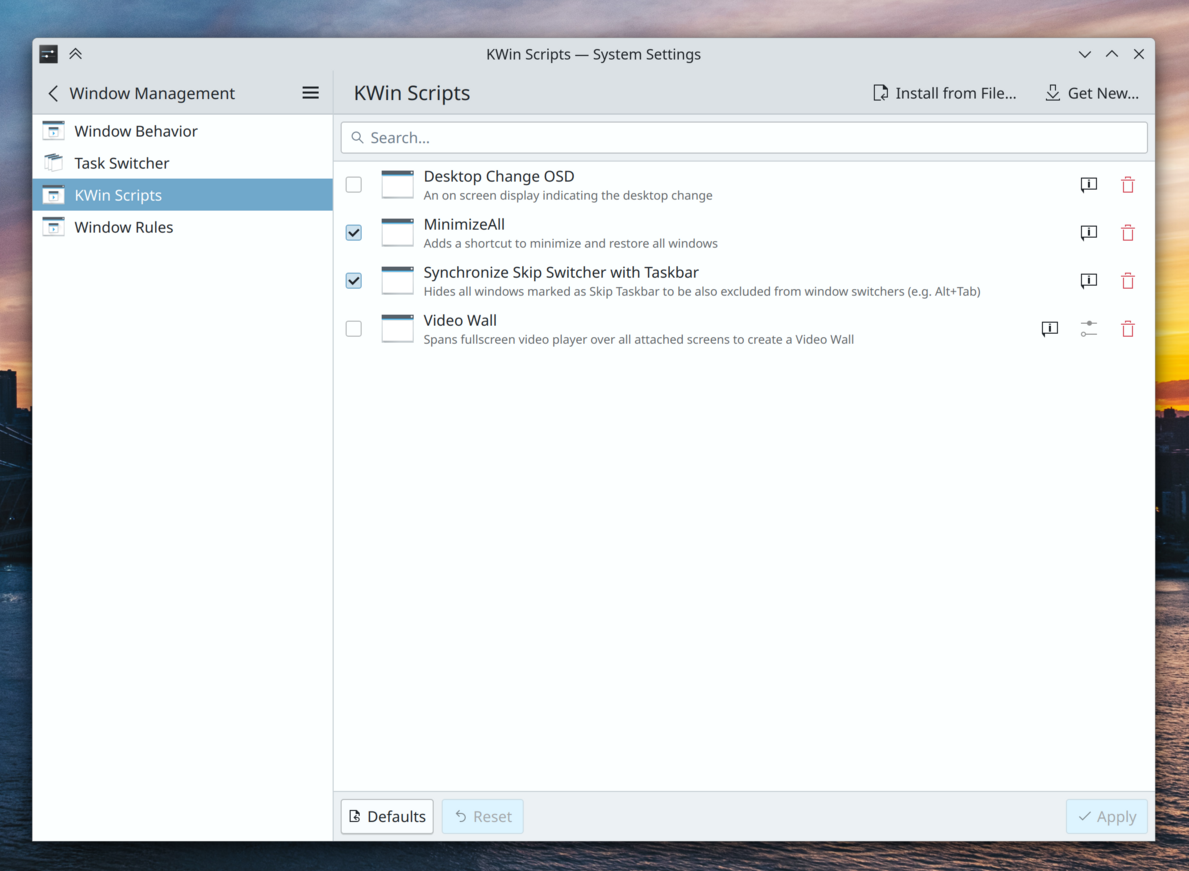The image size is (1189, 871).
Task: Open Window Behavior settings
Action: click(x=183, y=131)
